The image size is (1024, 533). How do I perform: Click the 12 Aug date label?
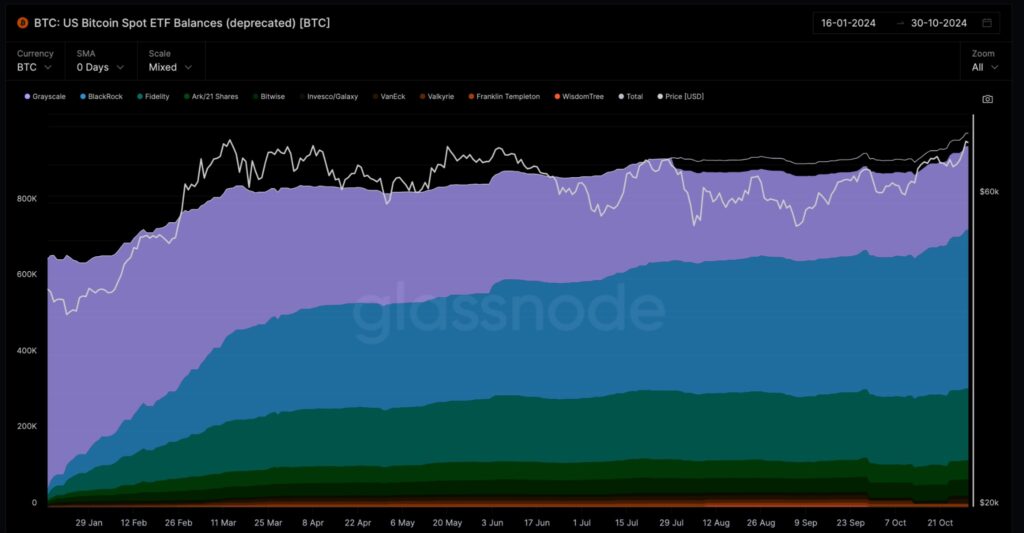point(716,523)
